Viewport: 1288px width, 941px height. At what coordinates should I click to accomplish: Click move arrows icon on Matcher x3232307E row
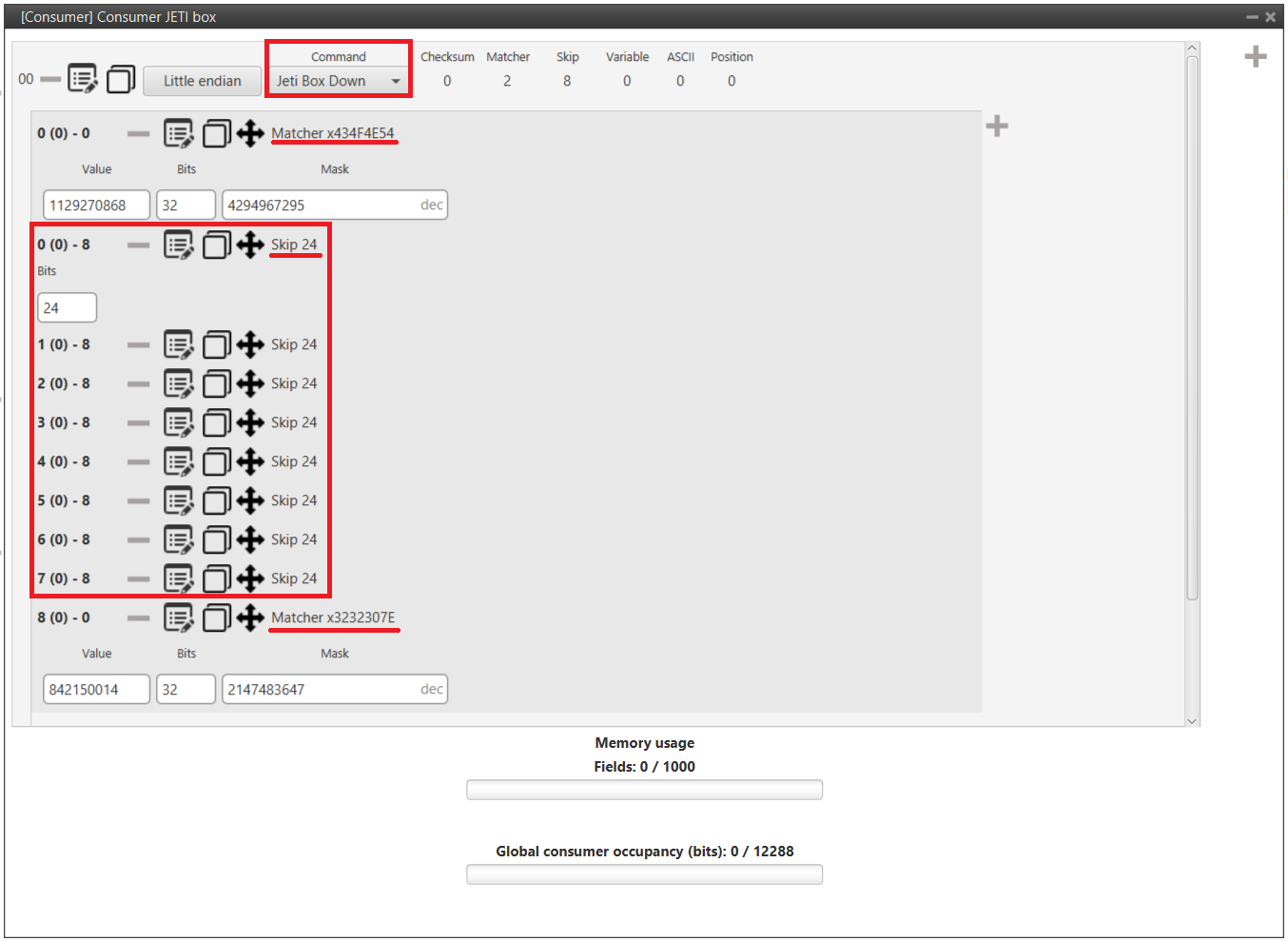coord(250,618)
